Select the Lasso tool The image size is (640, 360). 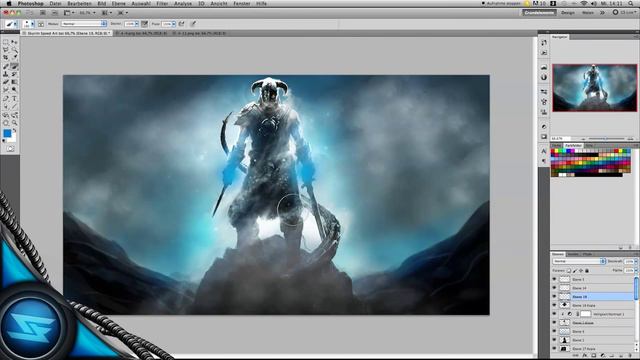coord(6,50)
